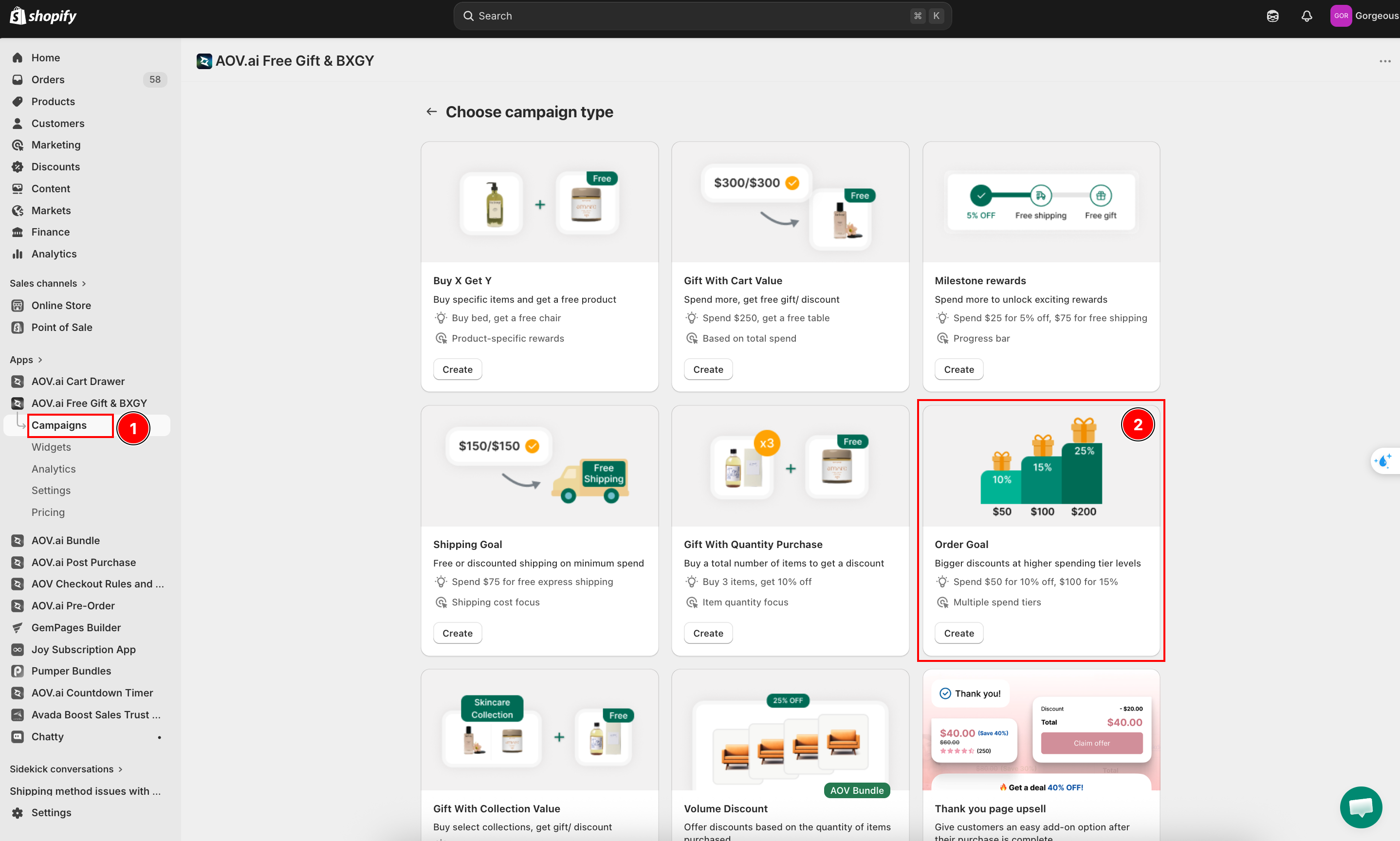This screenshot has height=841, width=1400.
Task: Click the Chatty app icon
Action: (x=18, y=737)
